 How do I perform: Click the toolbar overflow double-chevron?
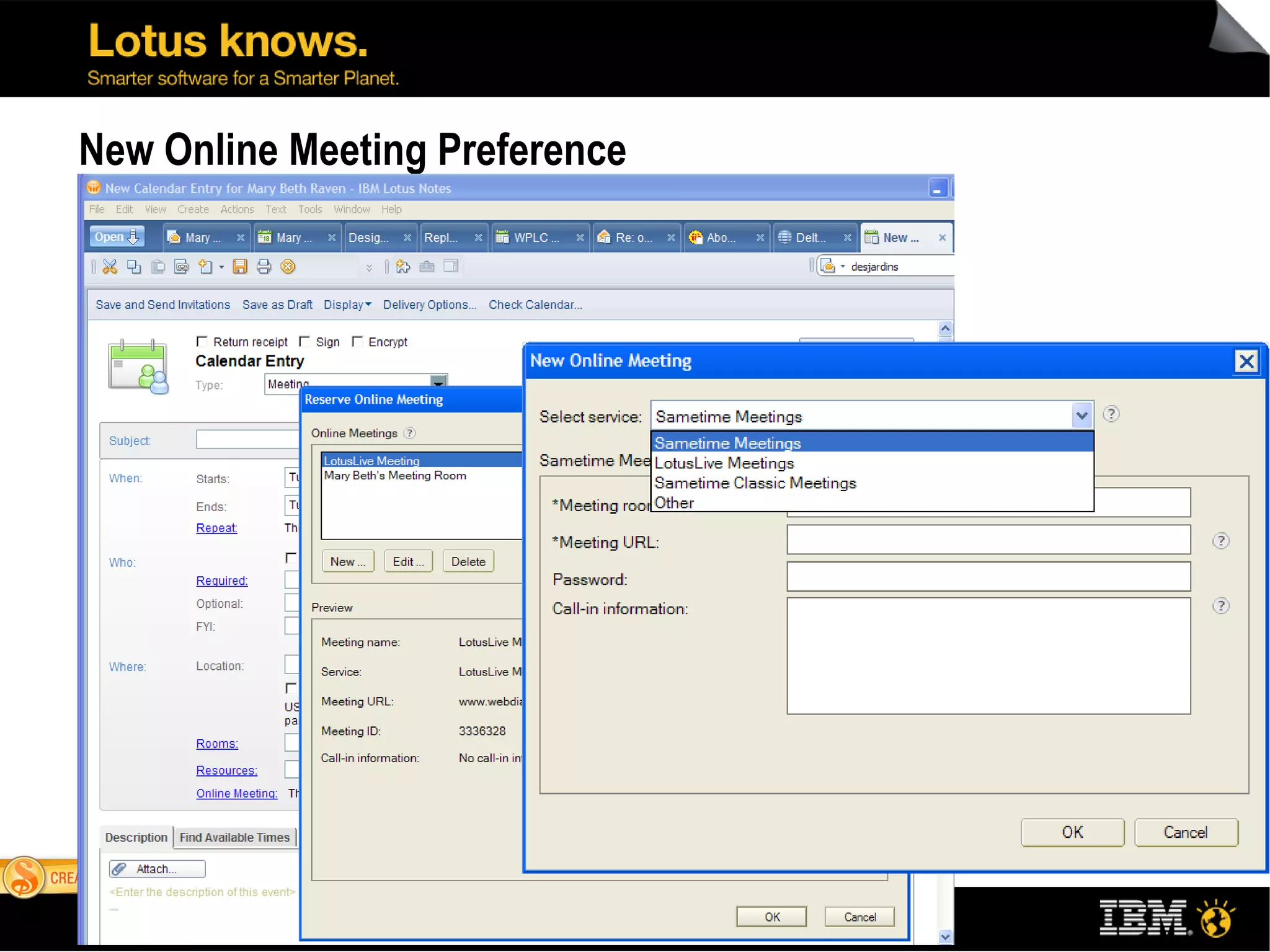click(369, 267)
